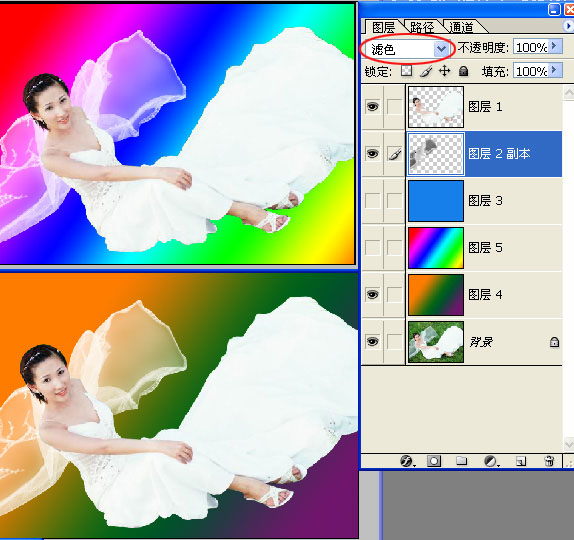This screenshot has width=574, height=540.
Task: Click the delete layer trash icon
Action: [549, 461]
